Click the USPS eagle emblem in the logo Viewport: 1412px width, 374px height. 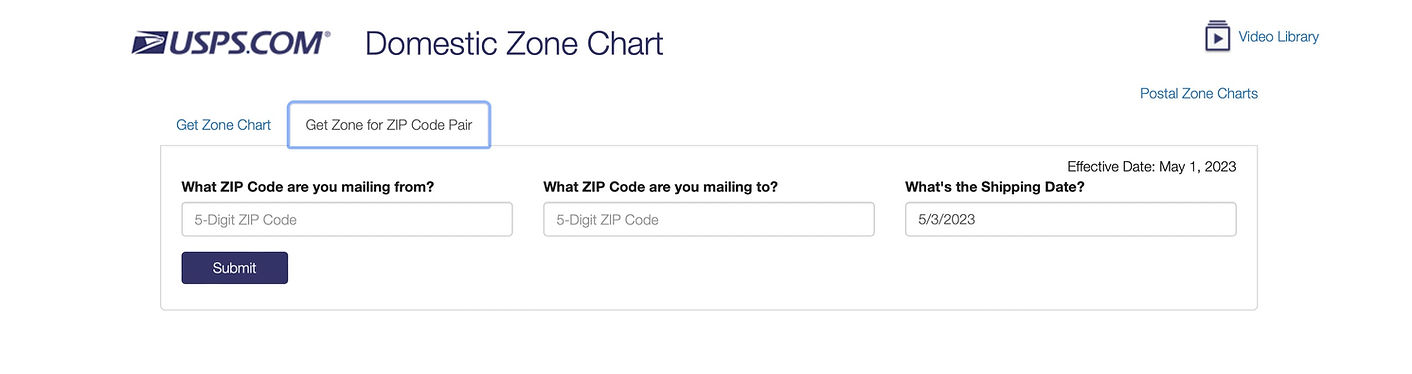[x=150, y=43]
